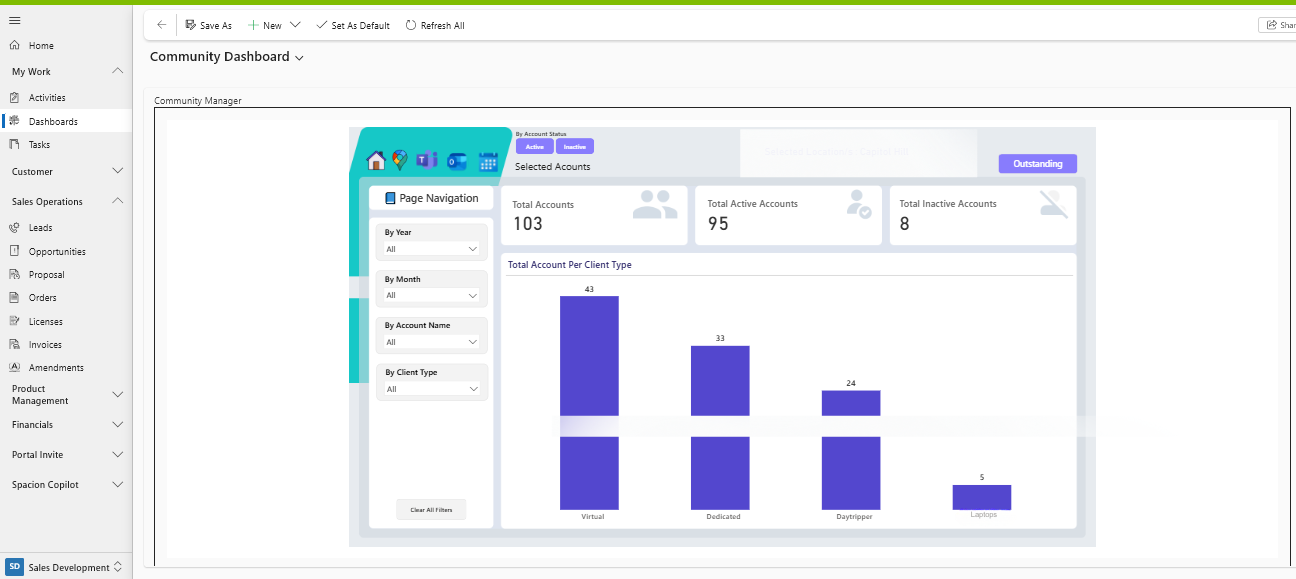Screen dimensions: 1296x579
Task: Toggle the Active account status filter
Action: [534, 147]
